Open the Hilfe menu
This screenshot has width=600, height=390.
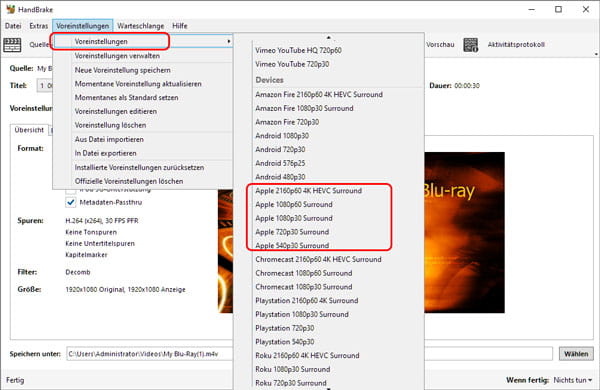pyautogui.click(x=179, y=26)
